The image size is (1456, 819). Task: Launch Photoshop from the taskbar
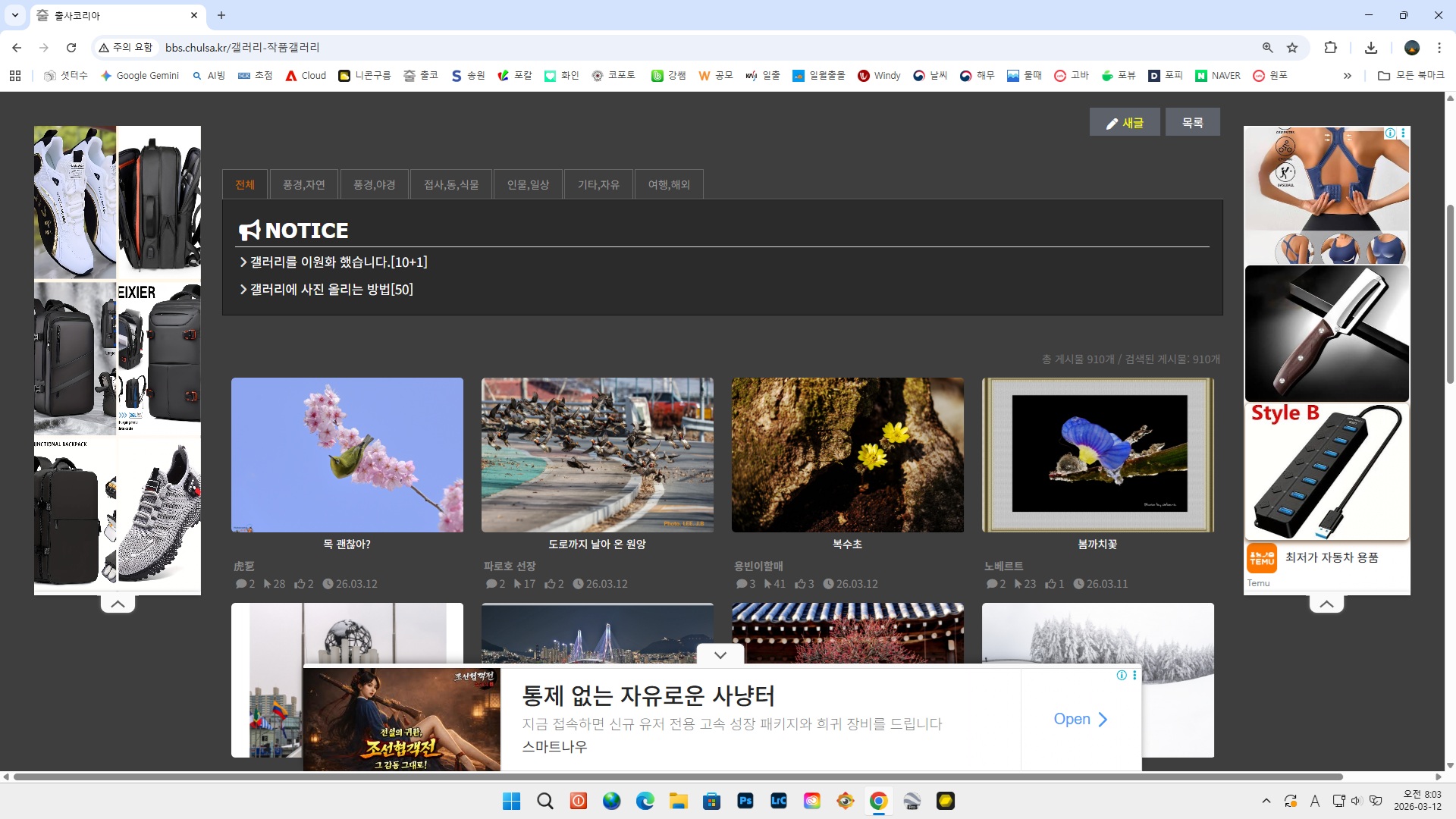coord(745,801)
